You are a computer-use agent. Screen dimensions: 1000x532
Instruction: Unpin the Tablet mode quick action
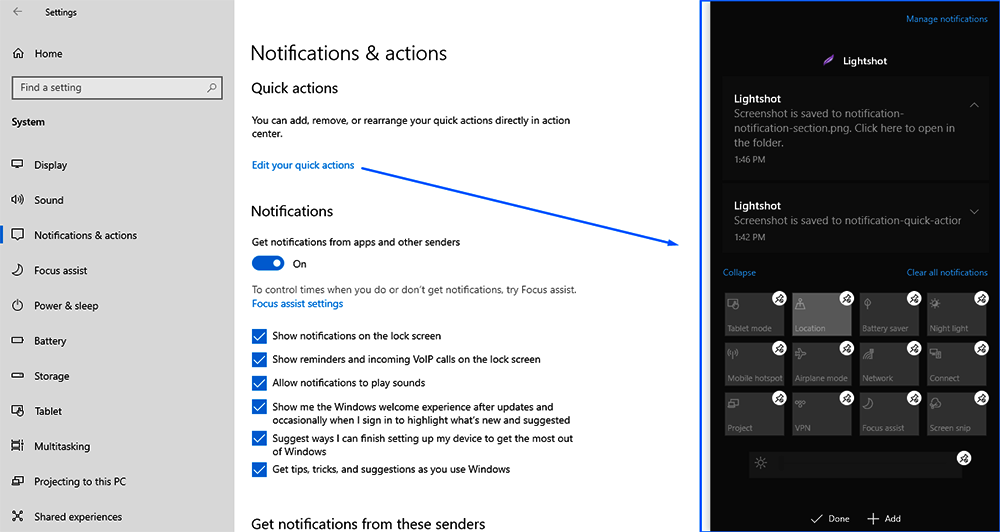click(x=779, y=298)
